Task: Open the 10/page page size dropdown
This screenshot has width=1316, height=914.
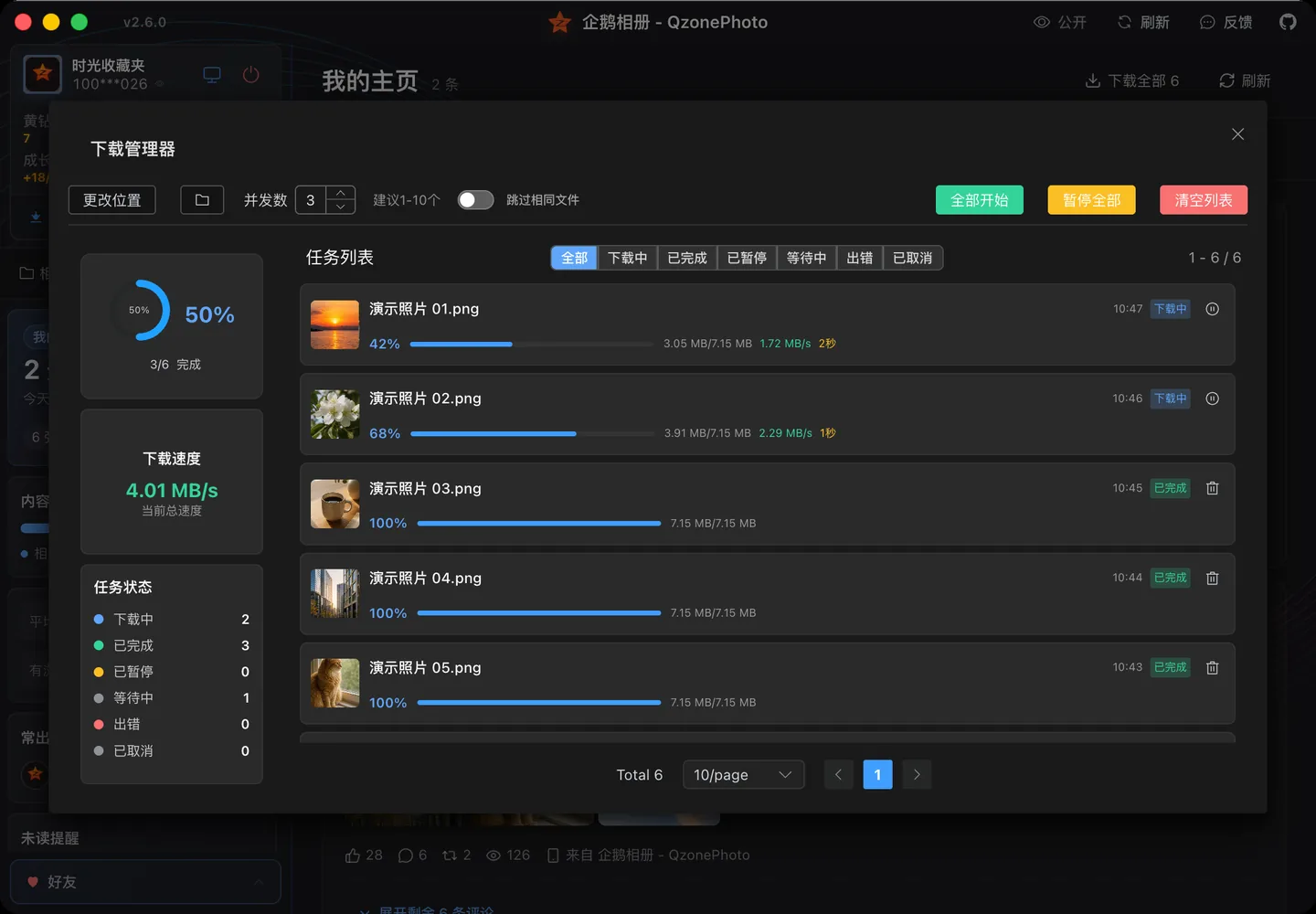Action: pos(743,775)
